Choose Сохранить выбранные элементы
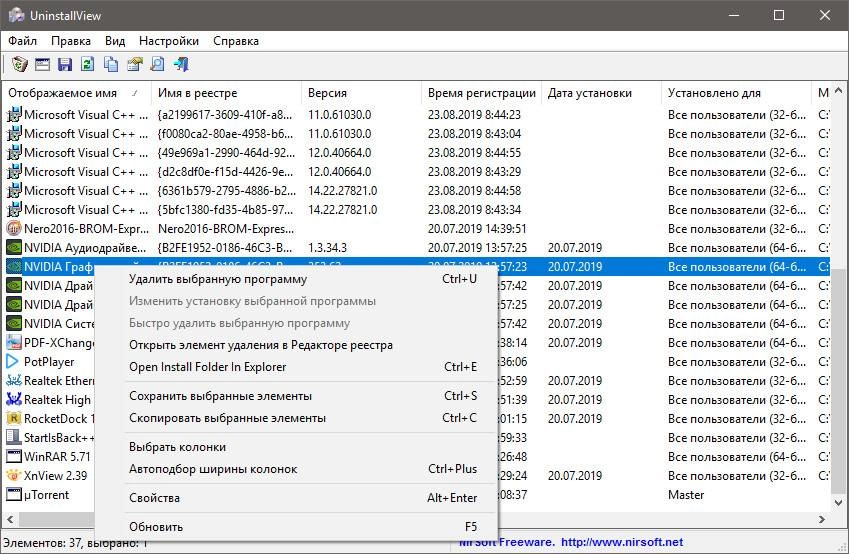This screenshot has width=849, height=554. pyautogui.click(x=296, y=396)
